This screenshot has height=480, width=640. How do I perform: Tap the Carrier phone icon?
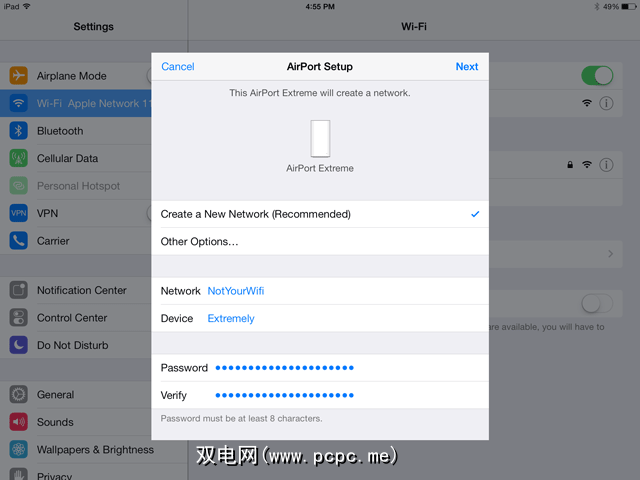(x=18, y=241)
